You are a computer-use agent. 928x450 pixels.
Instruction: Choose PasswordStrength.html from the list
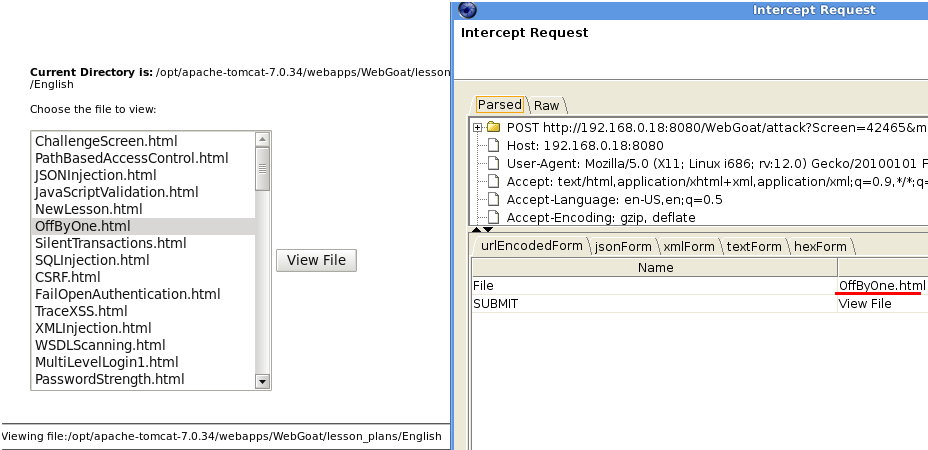coord(109,379)
